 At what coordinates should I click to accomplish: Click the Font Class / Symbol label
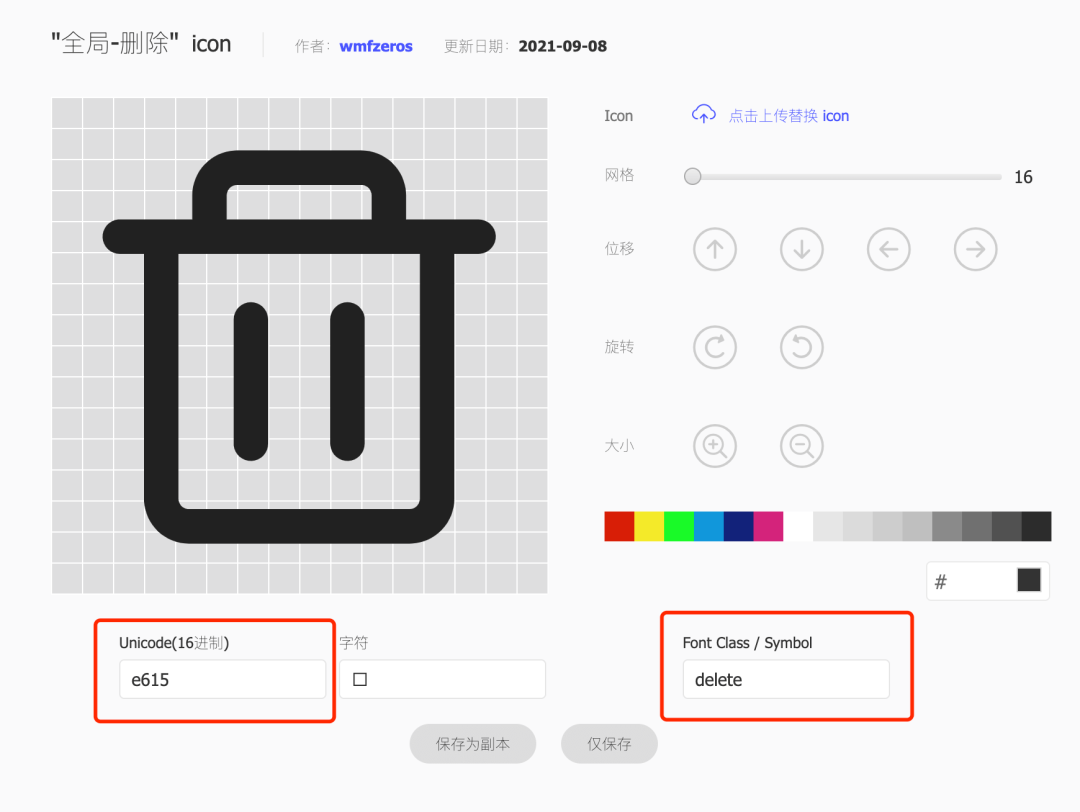pos(747,643)
